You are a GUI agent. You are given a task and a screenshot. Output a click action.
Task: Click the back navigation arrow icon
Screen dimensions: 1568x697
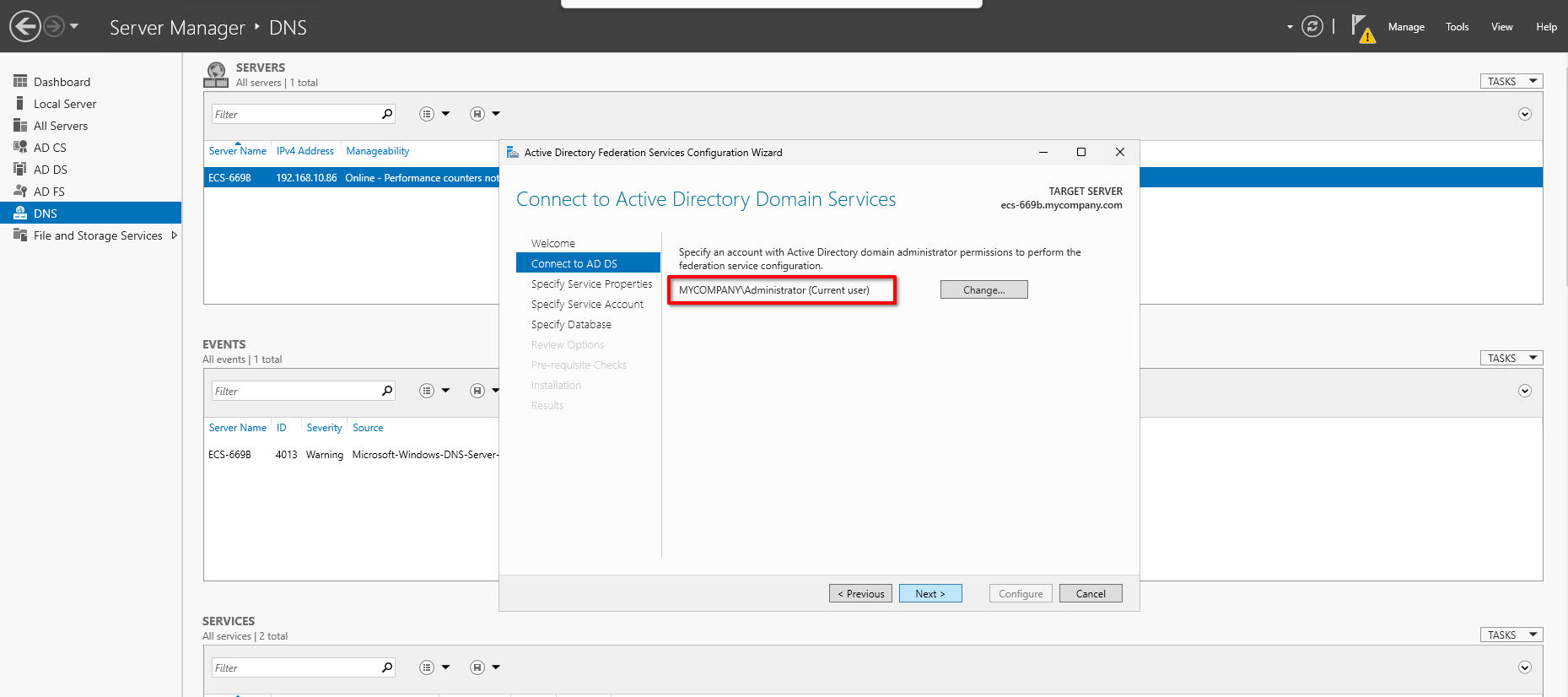pyautogui.click(x=25, y=26)
